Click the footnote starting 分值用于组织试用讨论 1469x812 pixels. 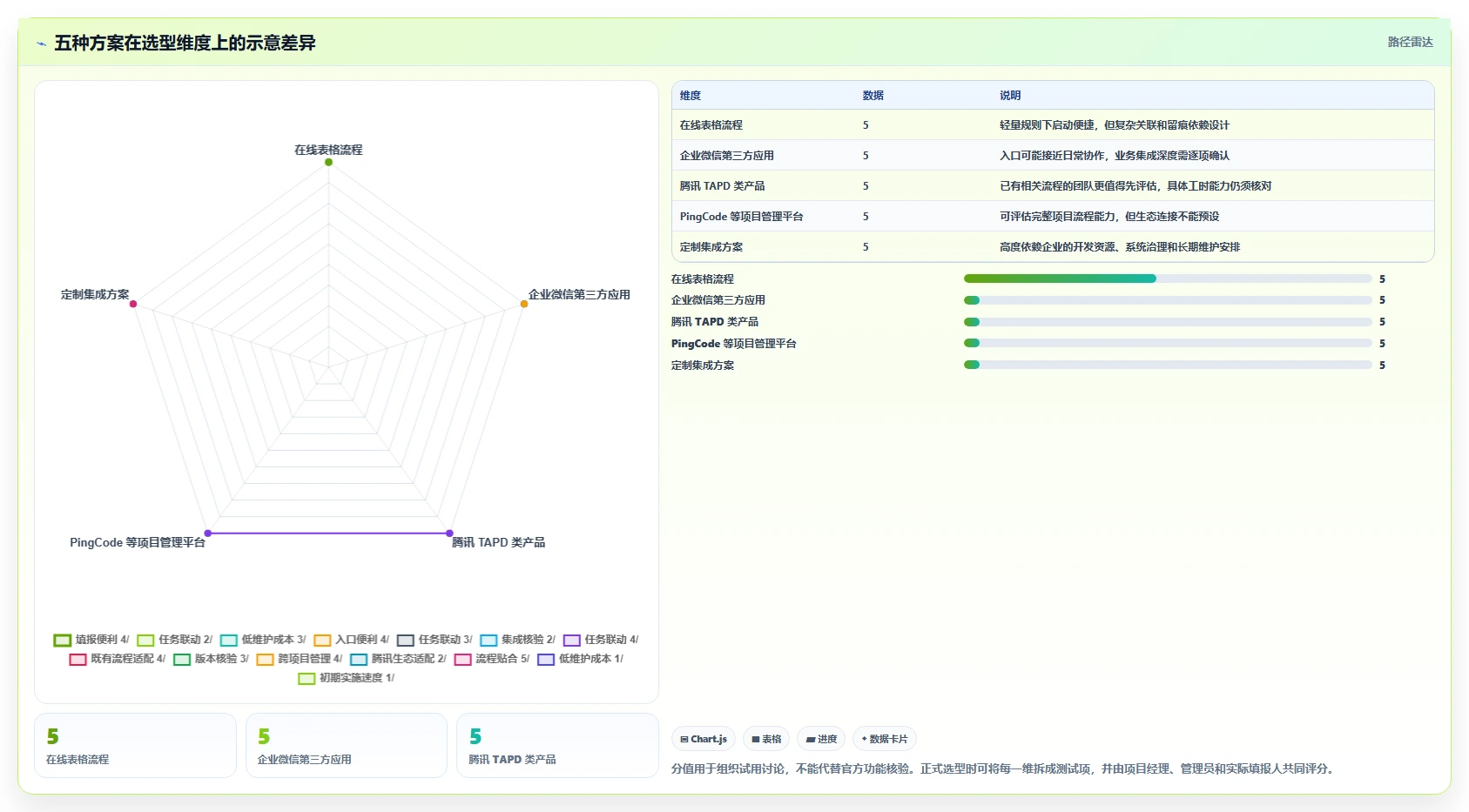pyautogui.click(x=1005, y=768)
